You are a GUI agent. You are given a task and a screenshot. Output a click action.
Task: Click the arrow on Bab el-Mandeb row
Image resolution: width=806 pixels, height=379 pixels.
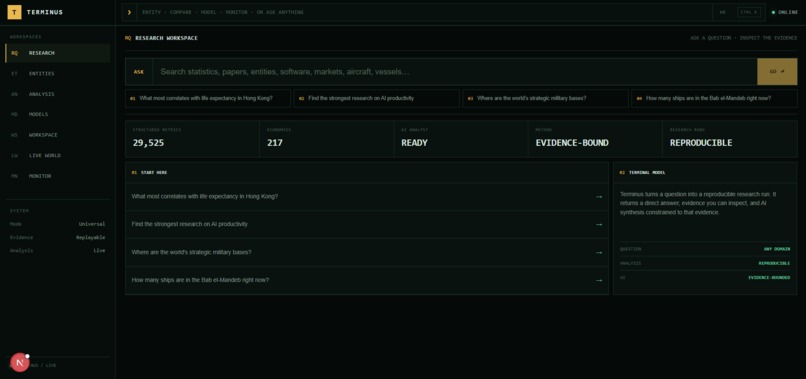coord(598,280)
